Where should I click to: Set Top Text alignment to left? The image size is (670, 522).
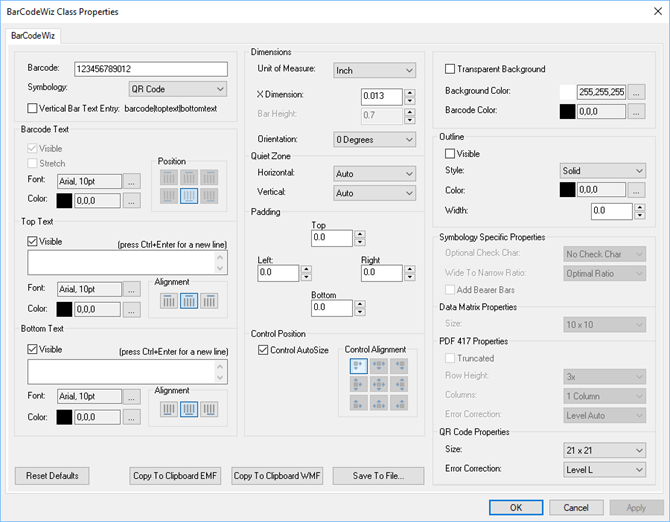[x=169, y=301]
